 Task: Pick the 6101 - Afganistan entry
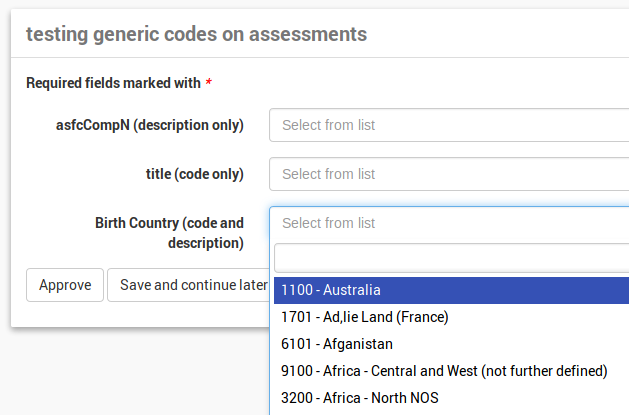[336, 344]
